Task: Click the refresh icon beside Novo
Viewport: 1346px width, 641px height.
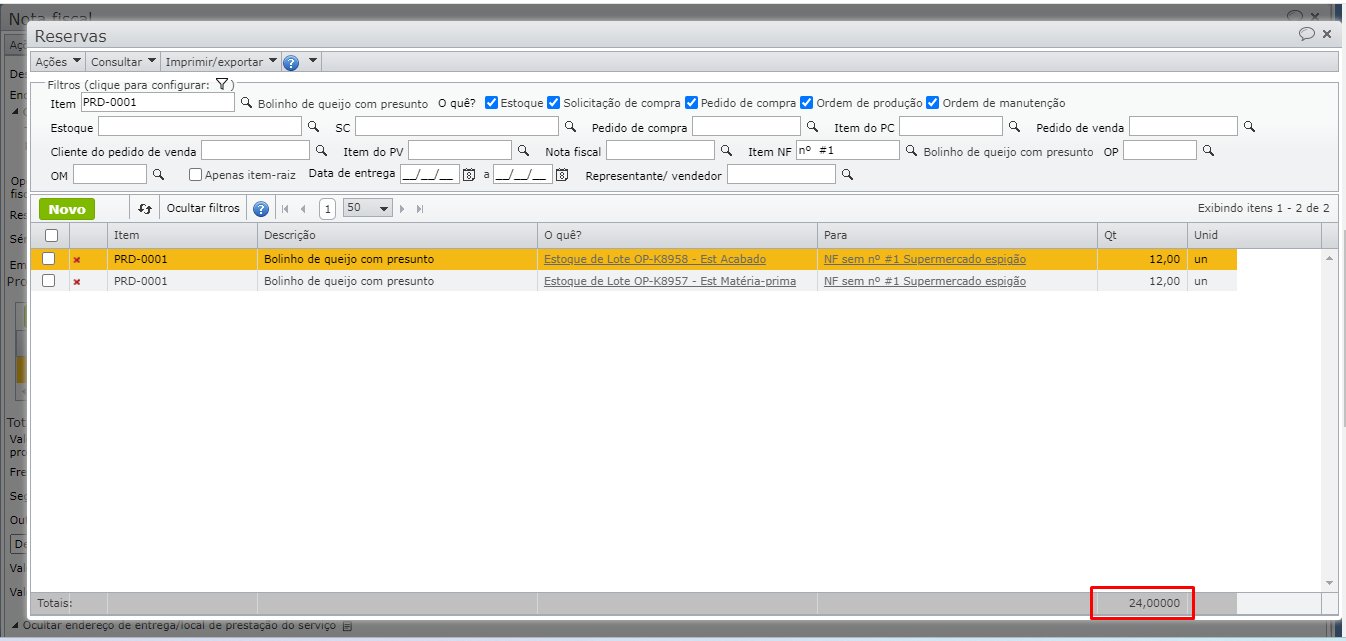Action: tap(145, 209)
